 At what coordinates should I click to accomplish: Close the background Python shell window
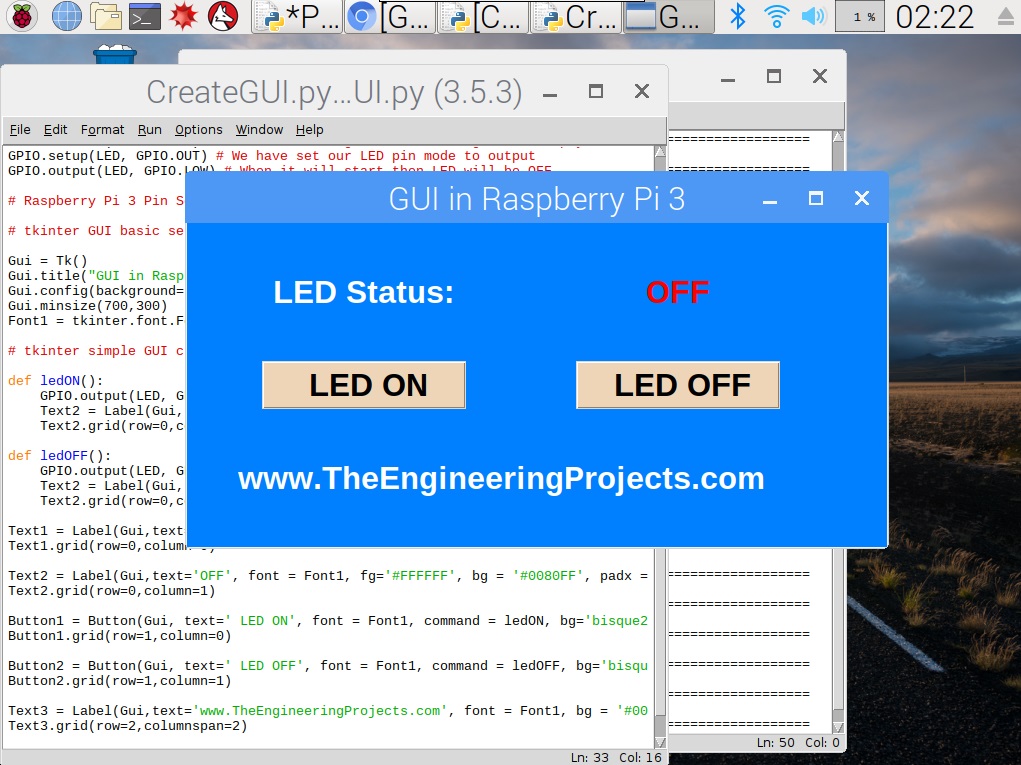pos(820,77)
